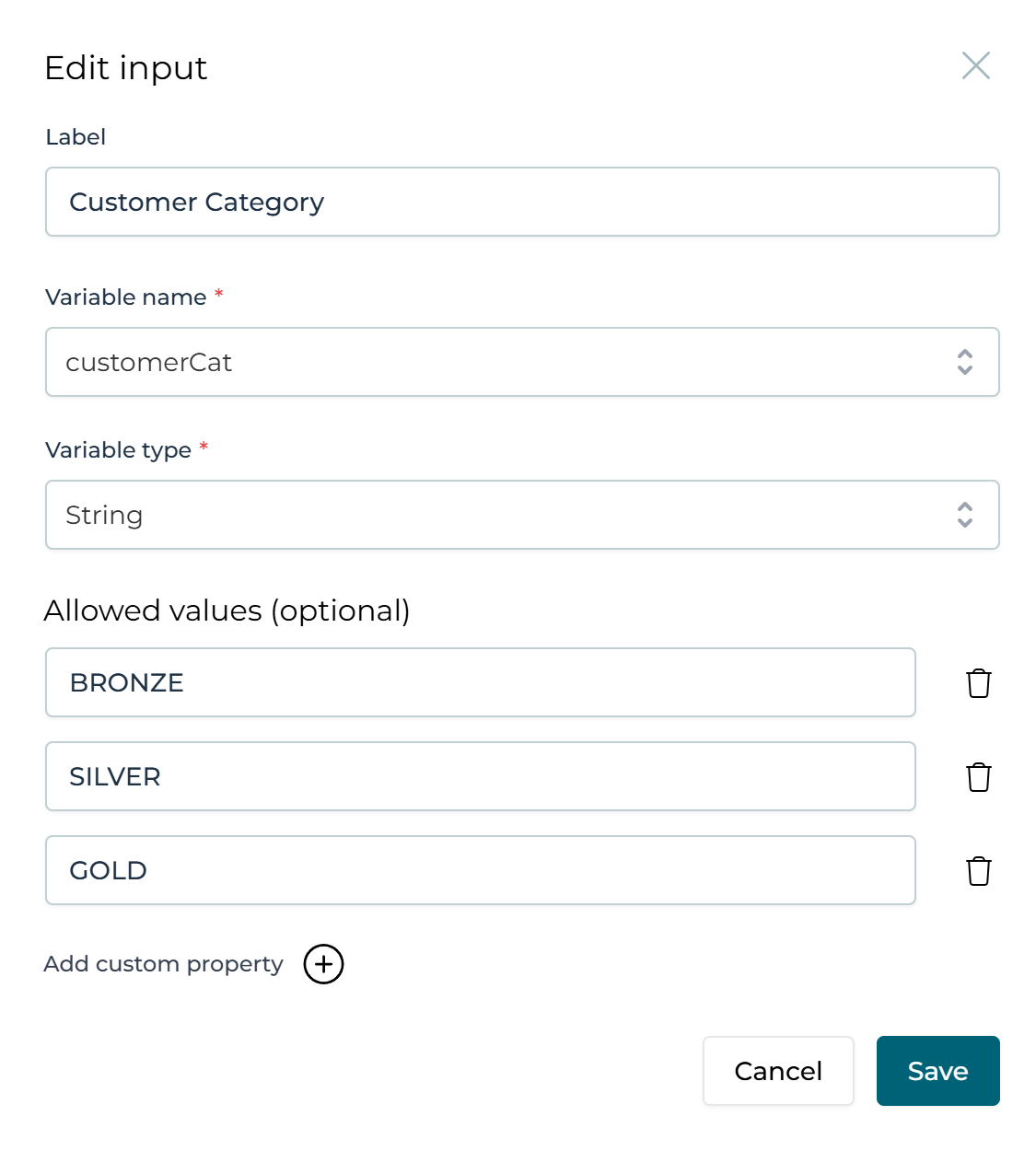Click the Add custom property plus icon
The image size is (1036, 1151).
pyautogui.click(x=323, y=964)
